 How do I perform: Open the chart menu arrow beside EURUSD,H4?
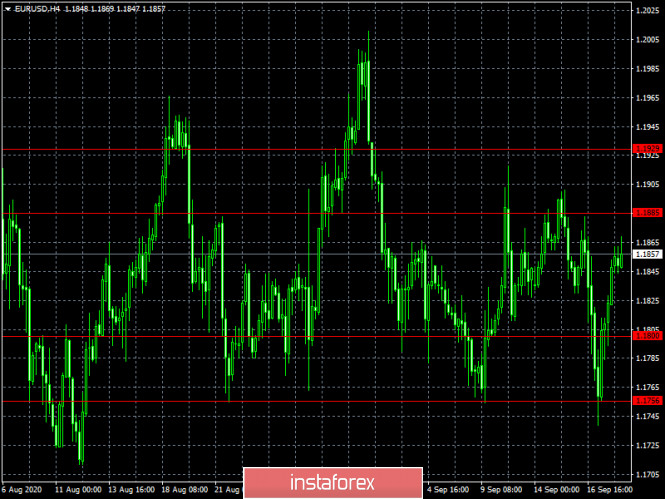(8, 9)
